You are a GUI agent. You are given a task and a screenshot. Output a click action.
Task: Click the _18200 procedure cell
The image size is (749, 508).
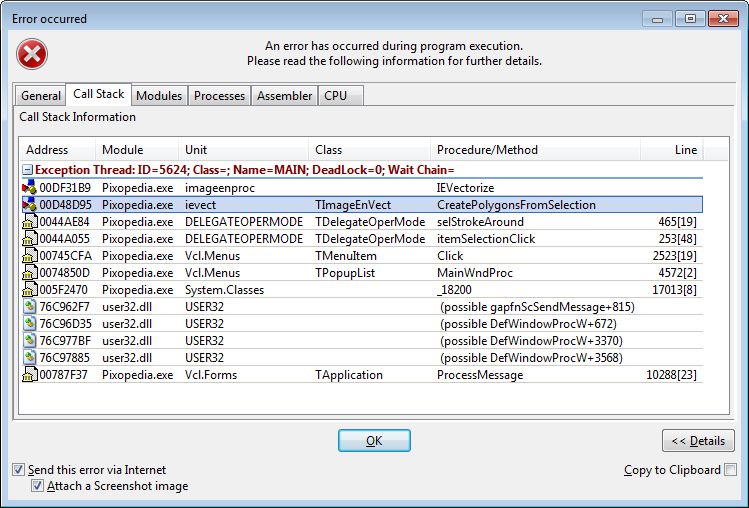point(454,290)
